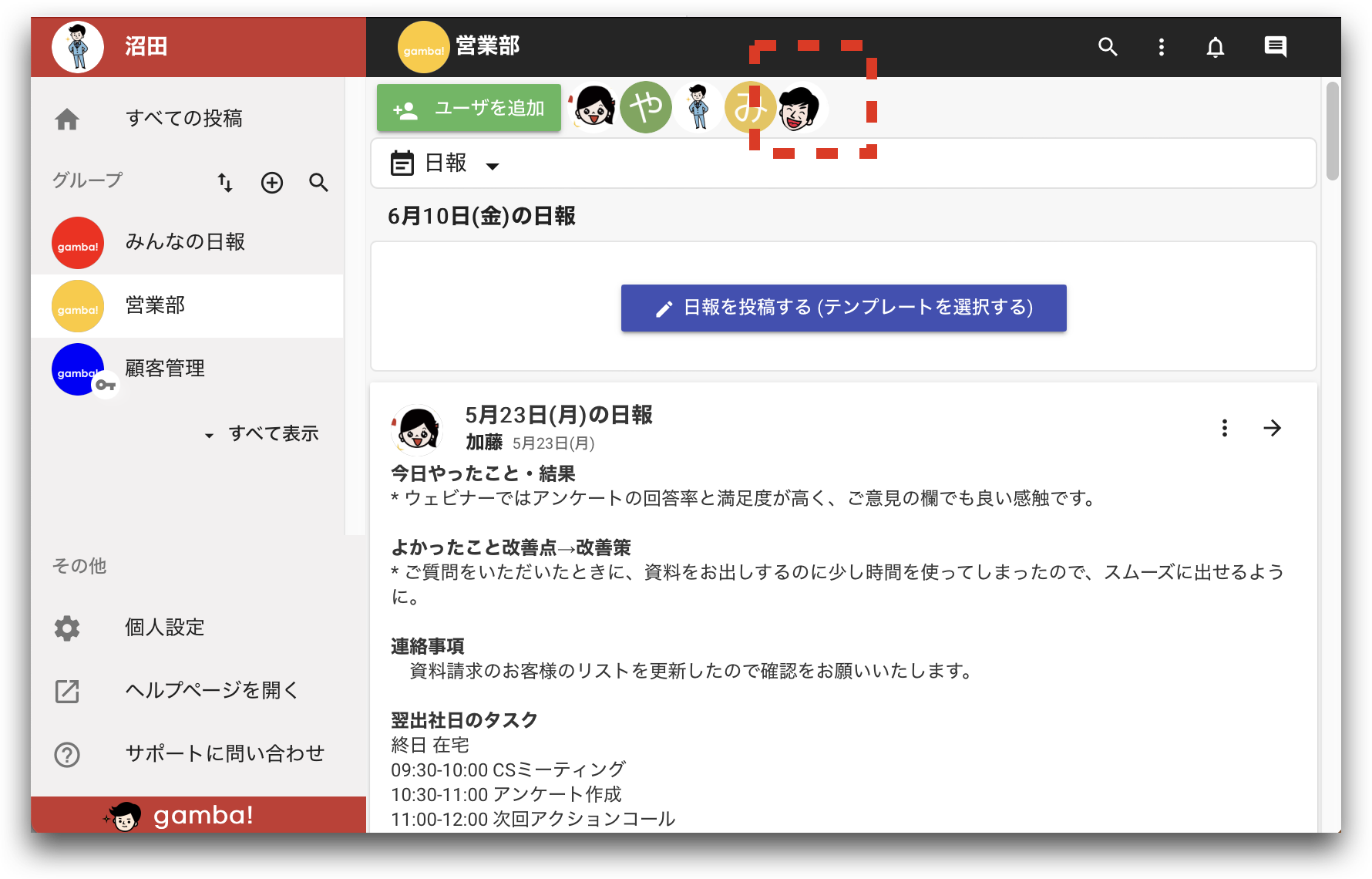Select みんなの日報 group
This screenshot has height=879, width=1372.
coord(187,243)
